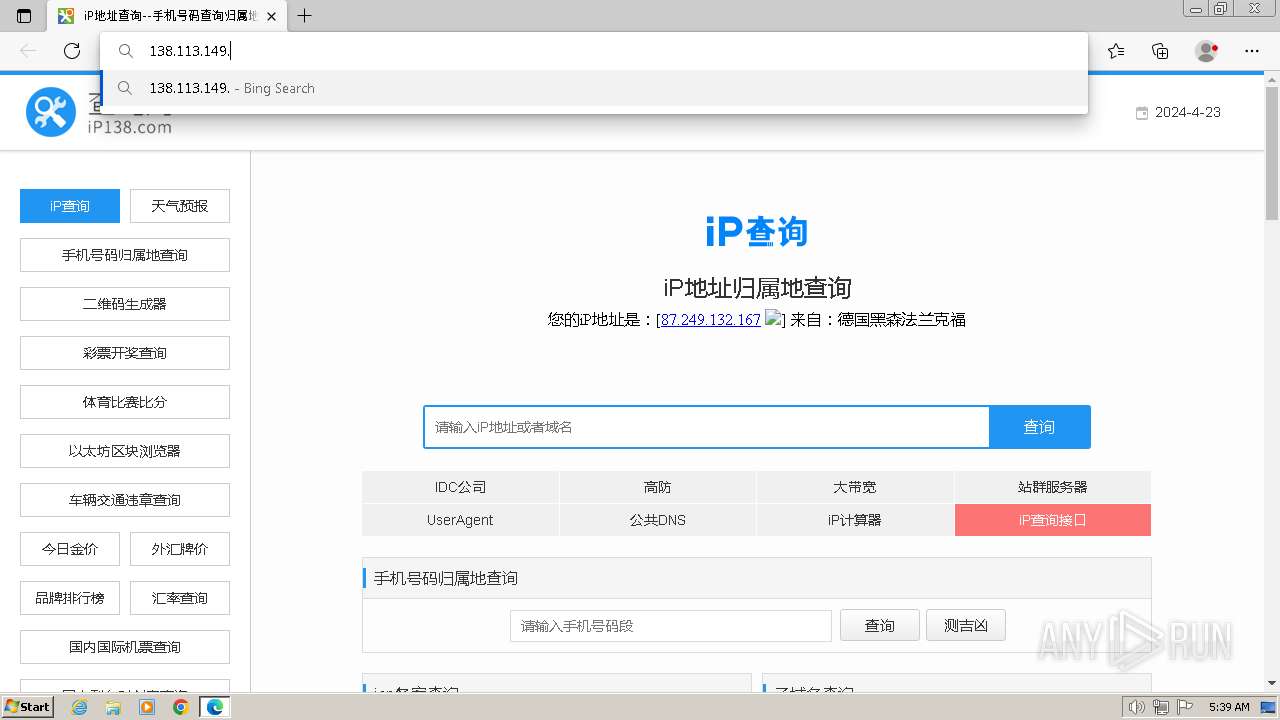Open 以太坊区块浏览器 in sidebar
Viewport: 1280px width, 720px height.
click(x=125, y=451)
